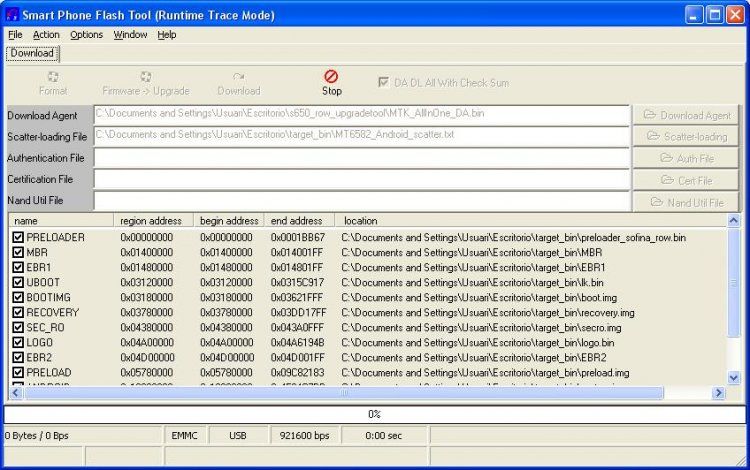Viewport: 750px width, 470px height.
Task: Click the preloader_sofina_row.bin location path
Action: (x=514, y=238)
